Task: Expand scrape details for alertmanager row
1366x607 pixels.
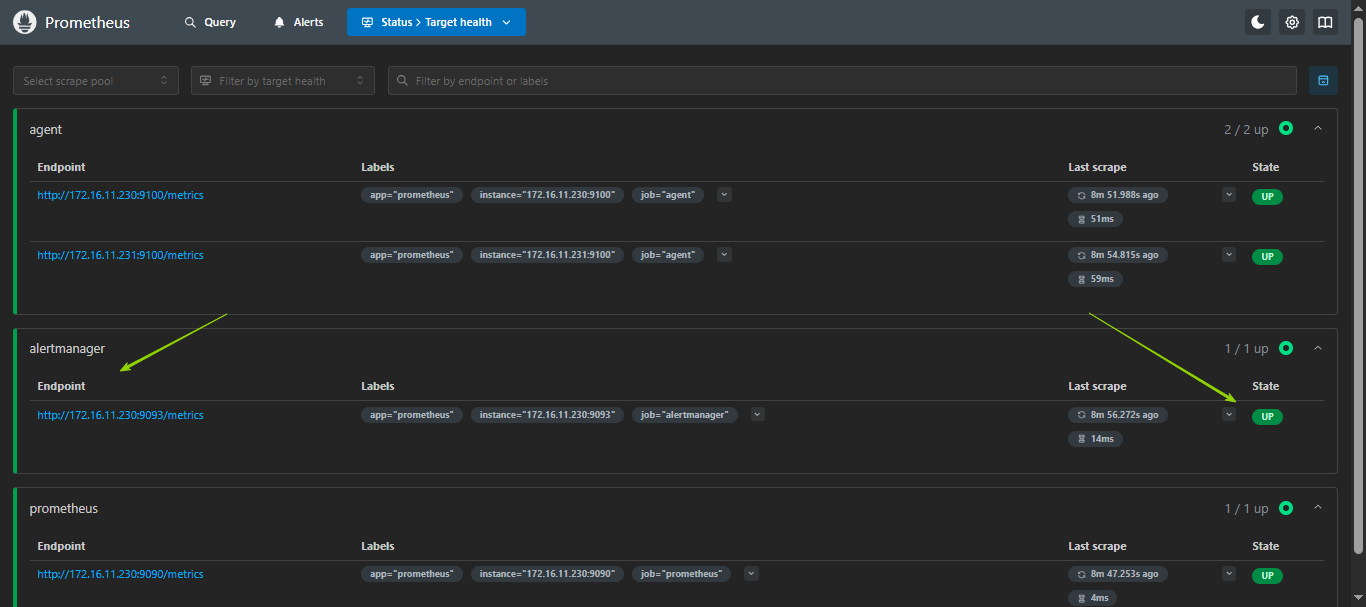Action: pyautogui.click(x=1229, y=413)
